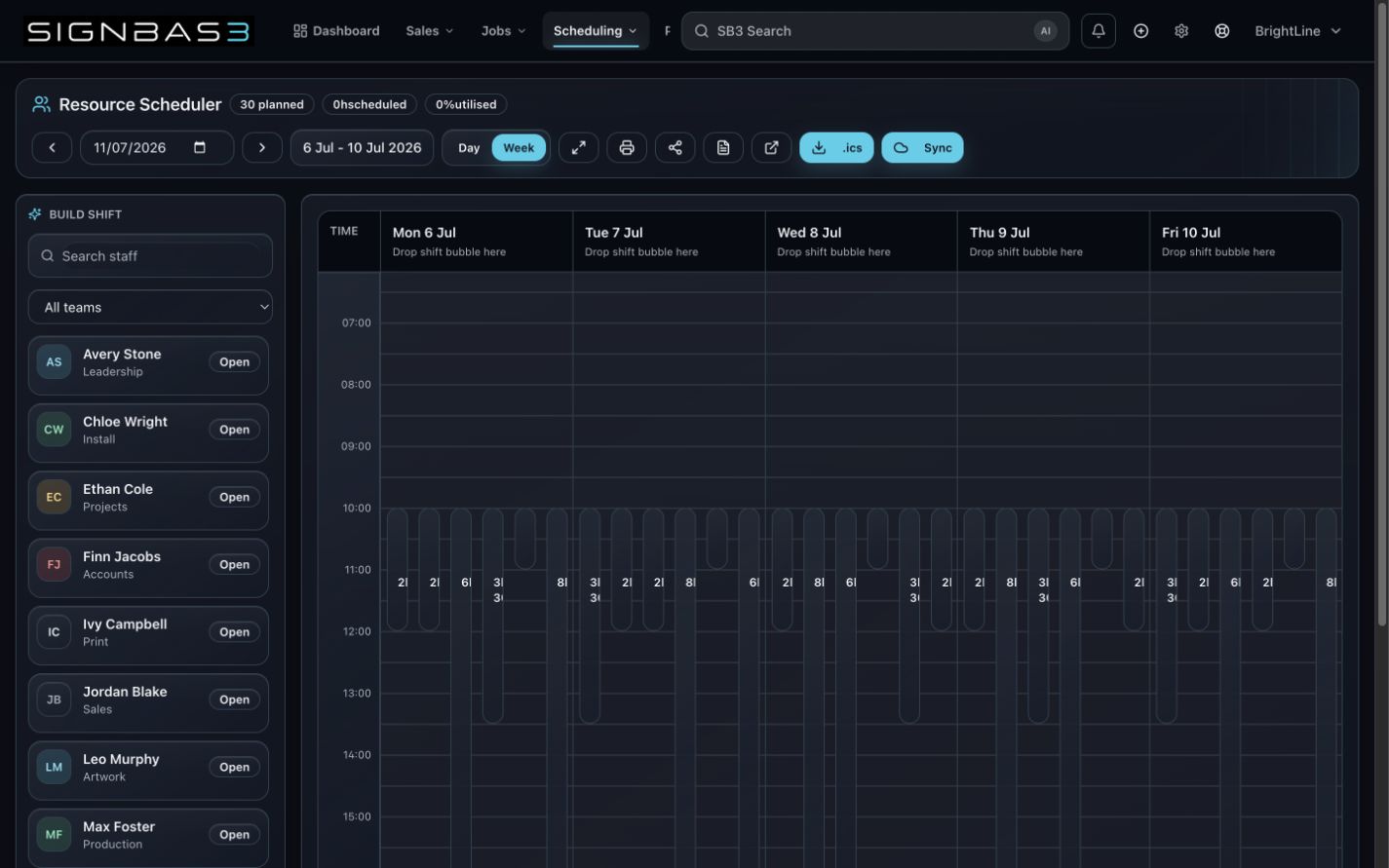The width and height of the screenshot is (1389, 868).
Task: Click the SB3 Search field
Action: point(874,31)
